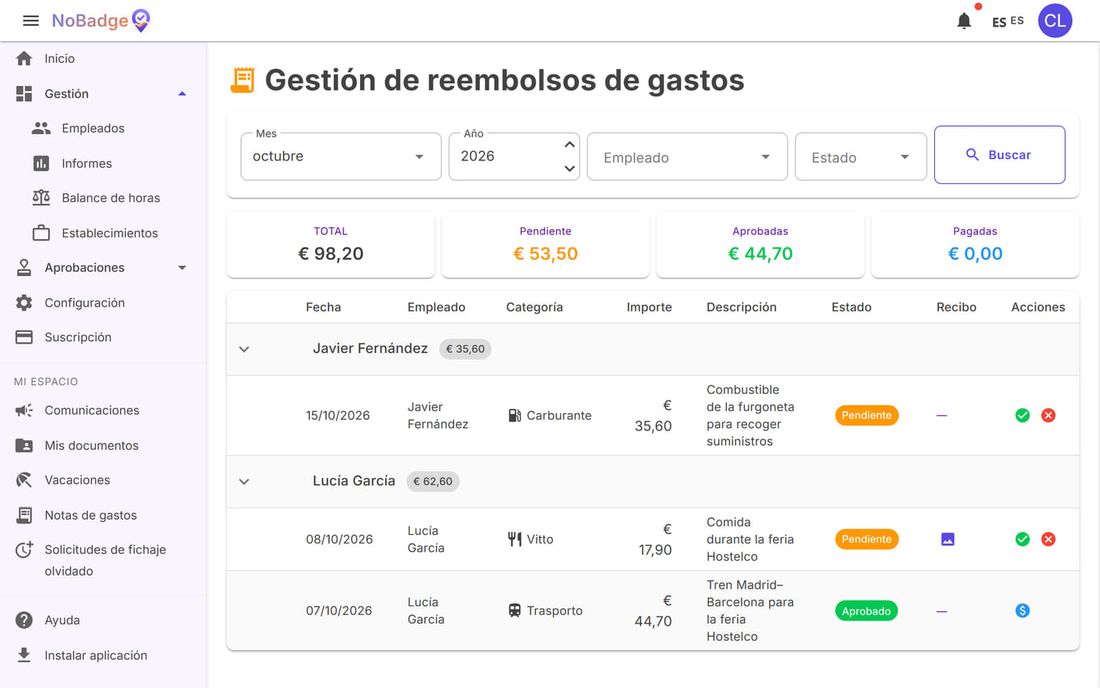This screenshot has height=688, width=1100.
Task: Collapse the Lucía García group
Action: (244, 482)
